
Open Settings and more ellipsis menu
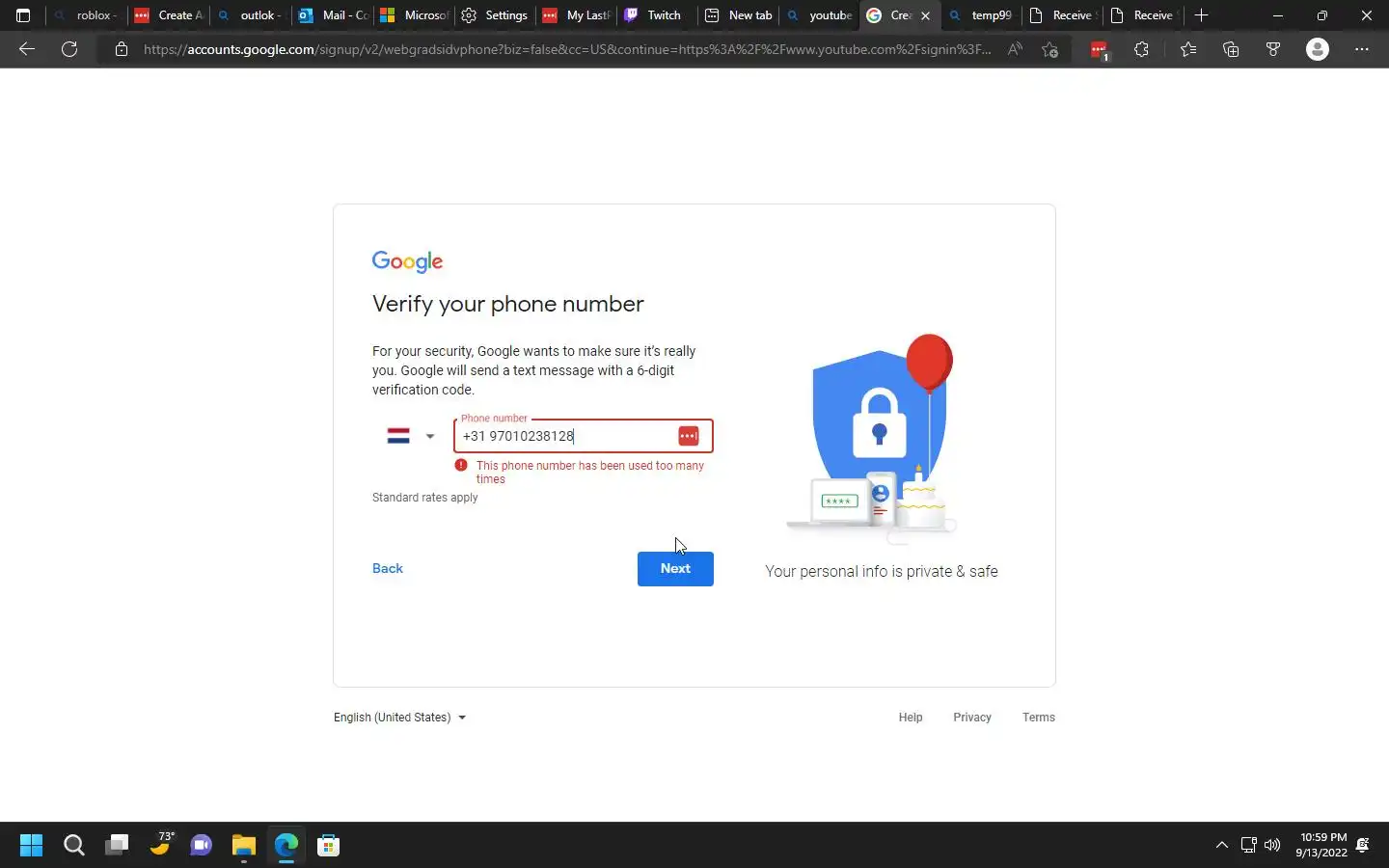coord(1362,49)
